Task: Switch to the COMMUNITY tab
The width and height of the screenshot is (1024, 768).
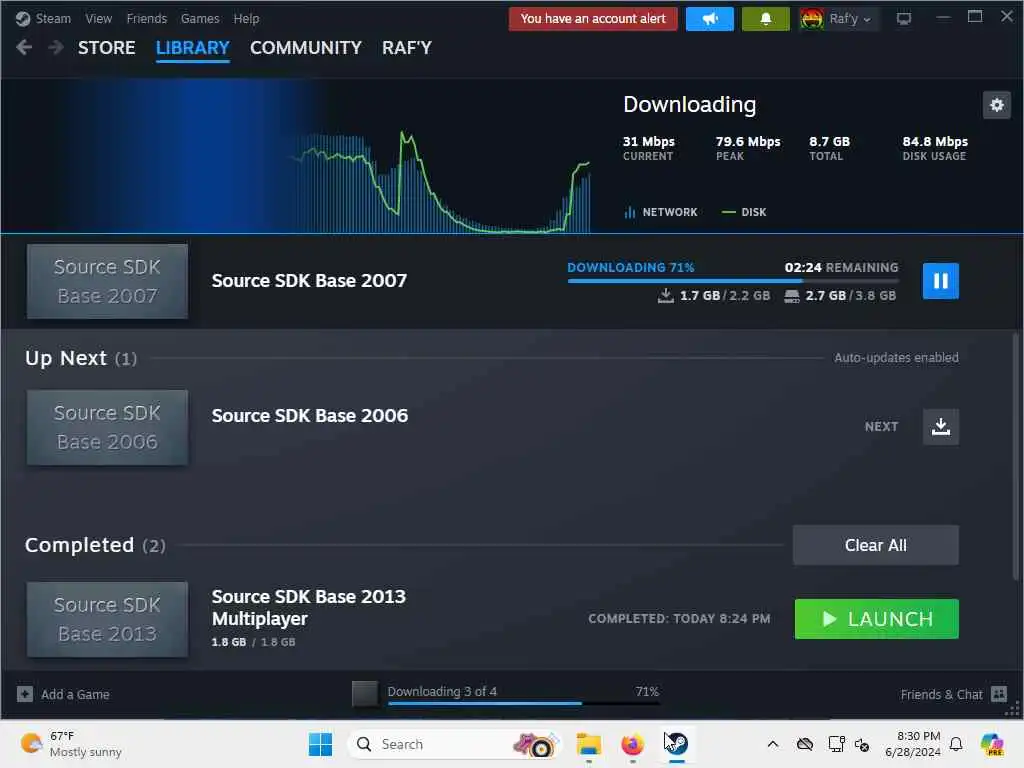Action: pos(306,48)
